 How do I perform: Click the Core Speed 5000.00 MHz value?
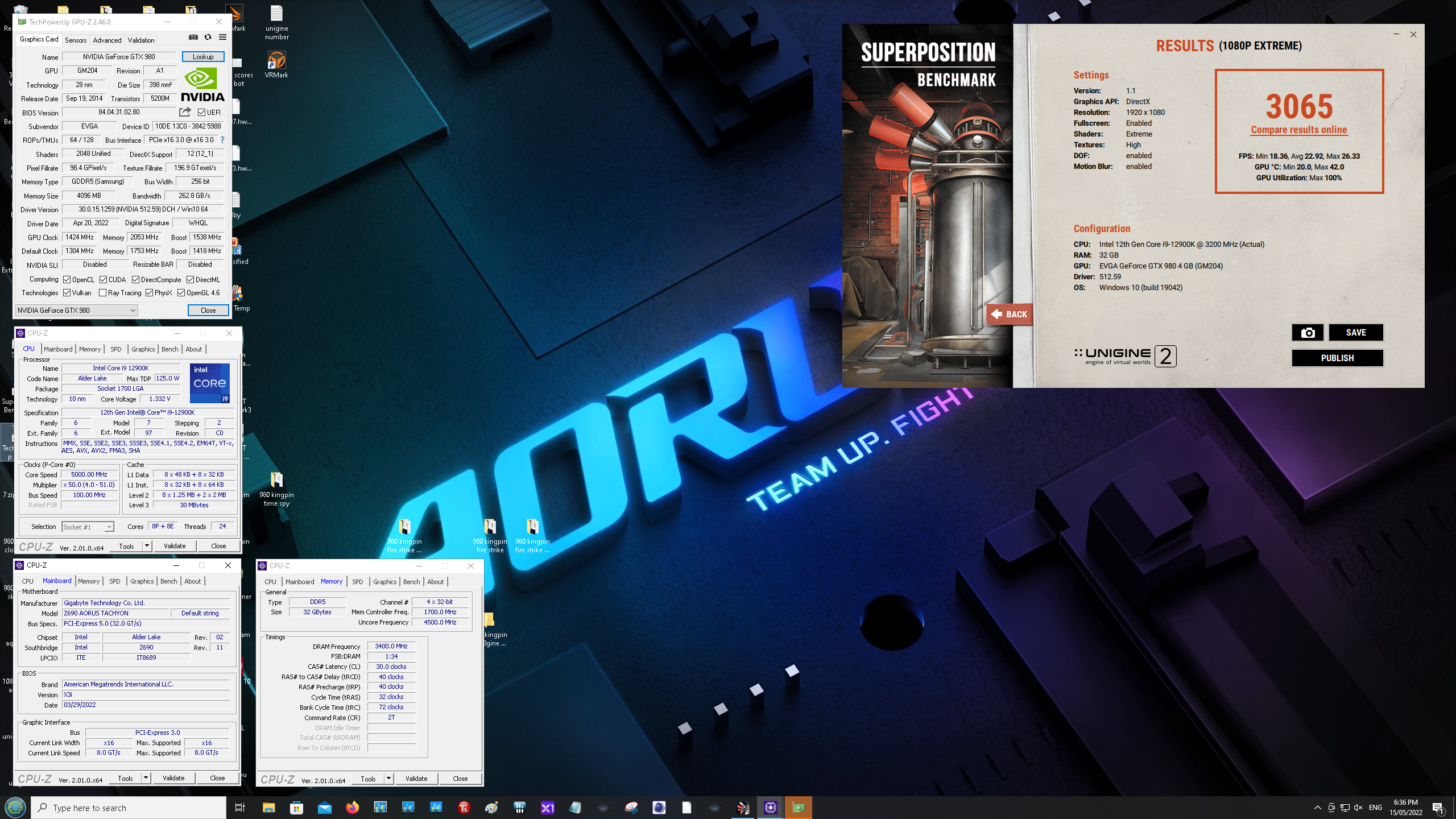click(x=89, y=474)
